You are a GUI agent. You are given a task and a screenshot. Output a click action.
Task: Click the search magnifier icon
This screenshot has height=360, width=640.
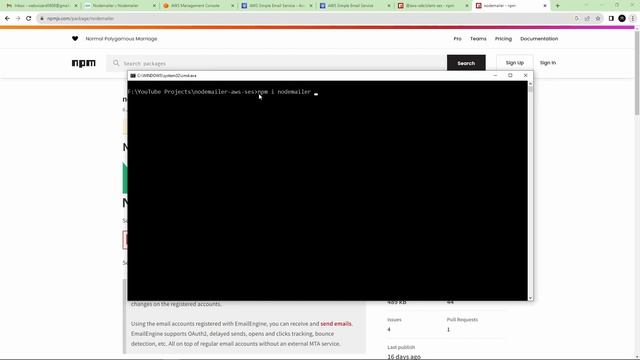click(116, 63)
